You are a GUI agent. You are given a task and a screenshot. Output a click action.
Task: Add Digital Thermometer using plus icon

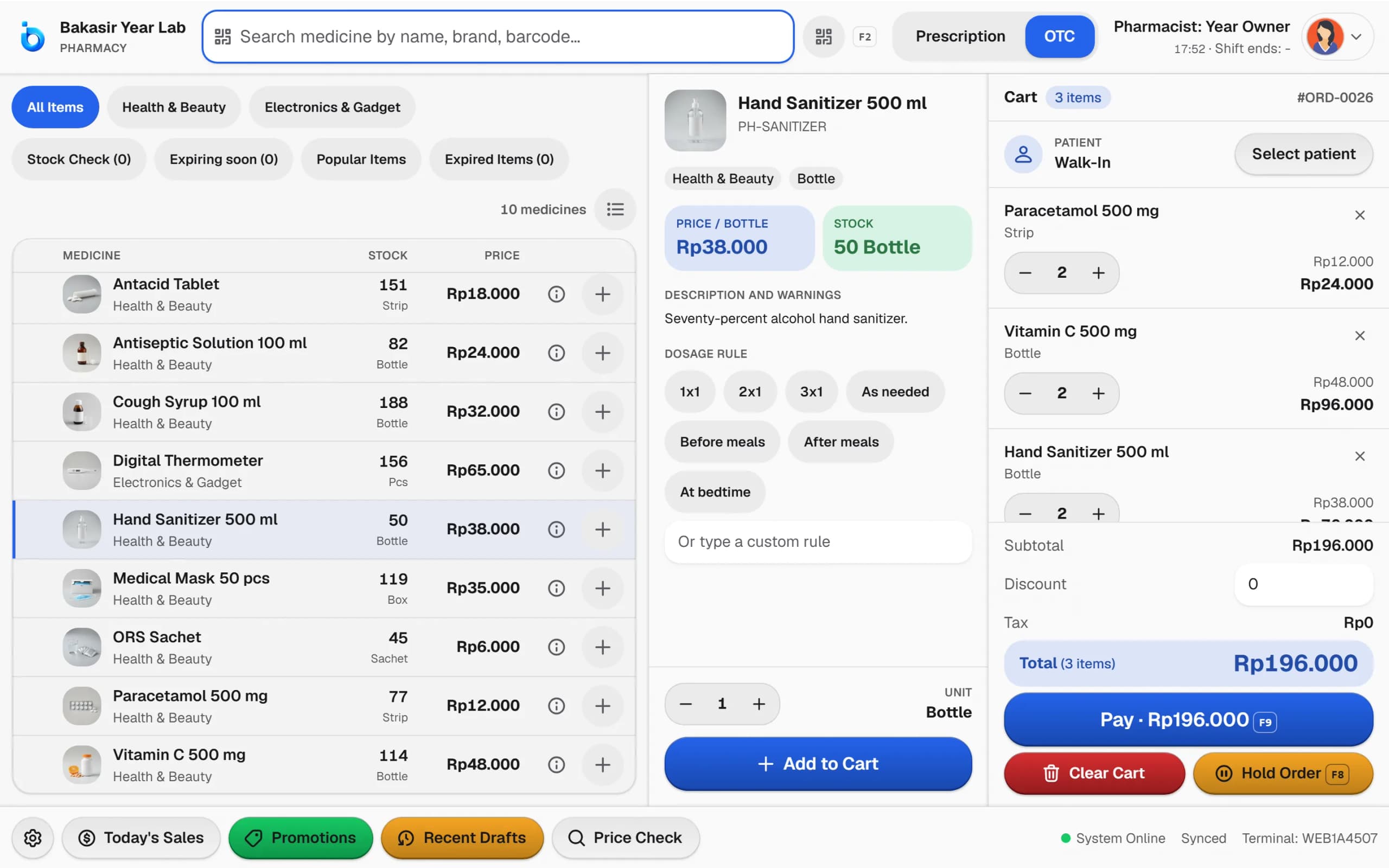point(602,471)
